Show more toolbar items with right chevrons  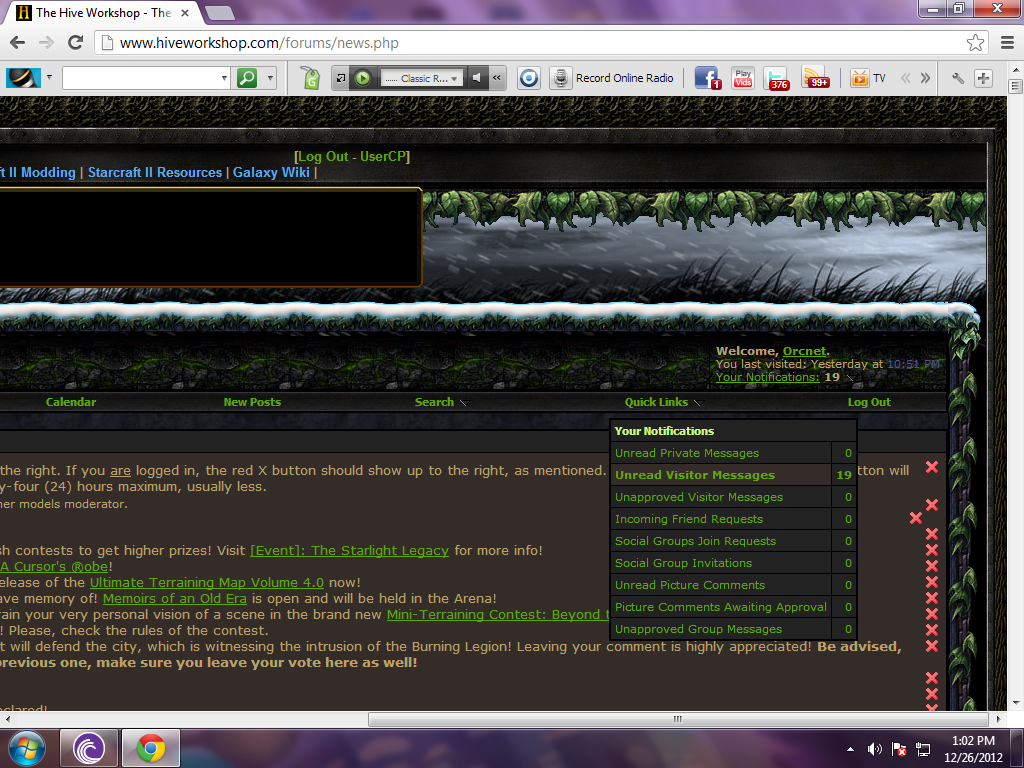point(925,78)
